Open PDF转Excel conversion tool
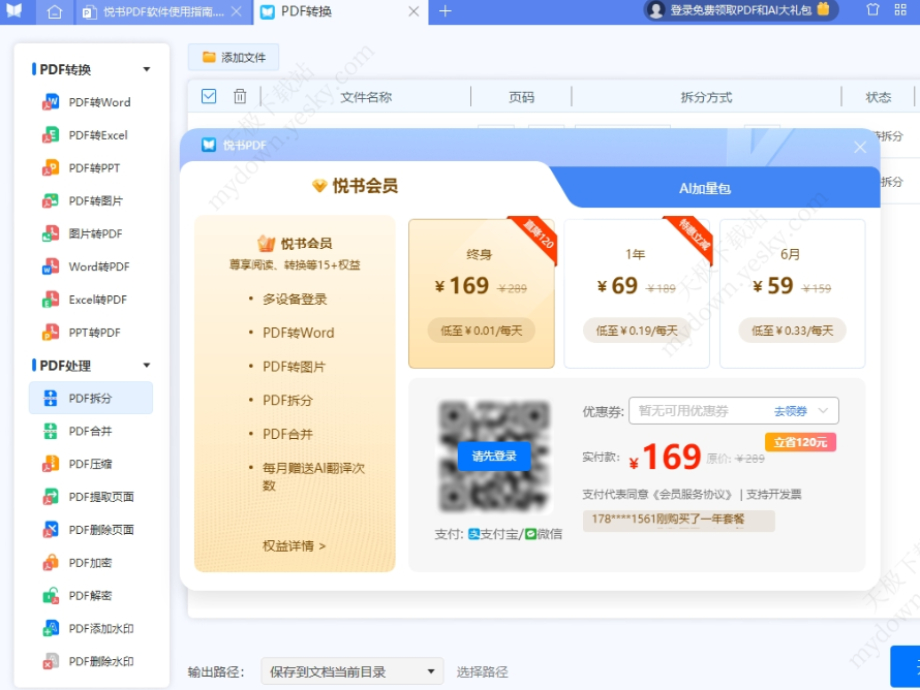Viewport: 920px width, 690px height. (86, 135)
